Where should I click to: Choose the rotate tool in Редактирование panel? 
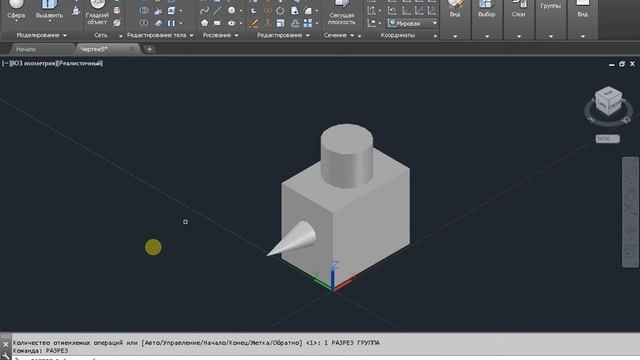click(280, 11)
